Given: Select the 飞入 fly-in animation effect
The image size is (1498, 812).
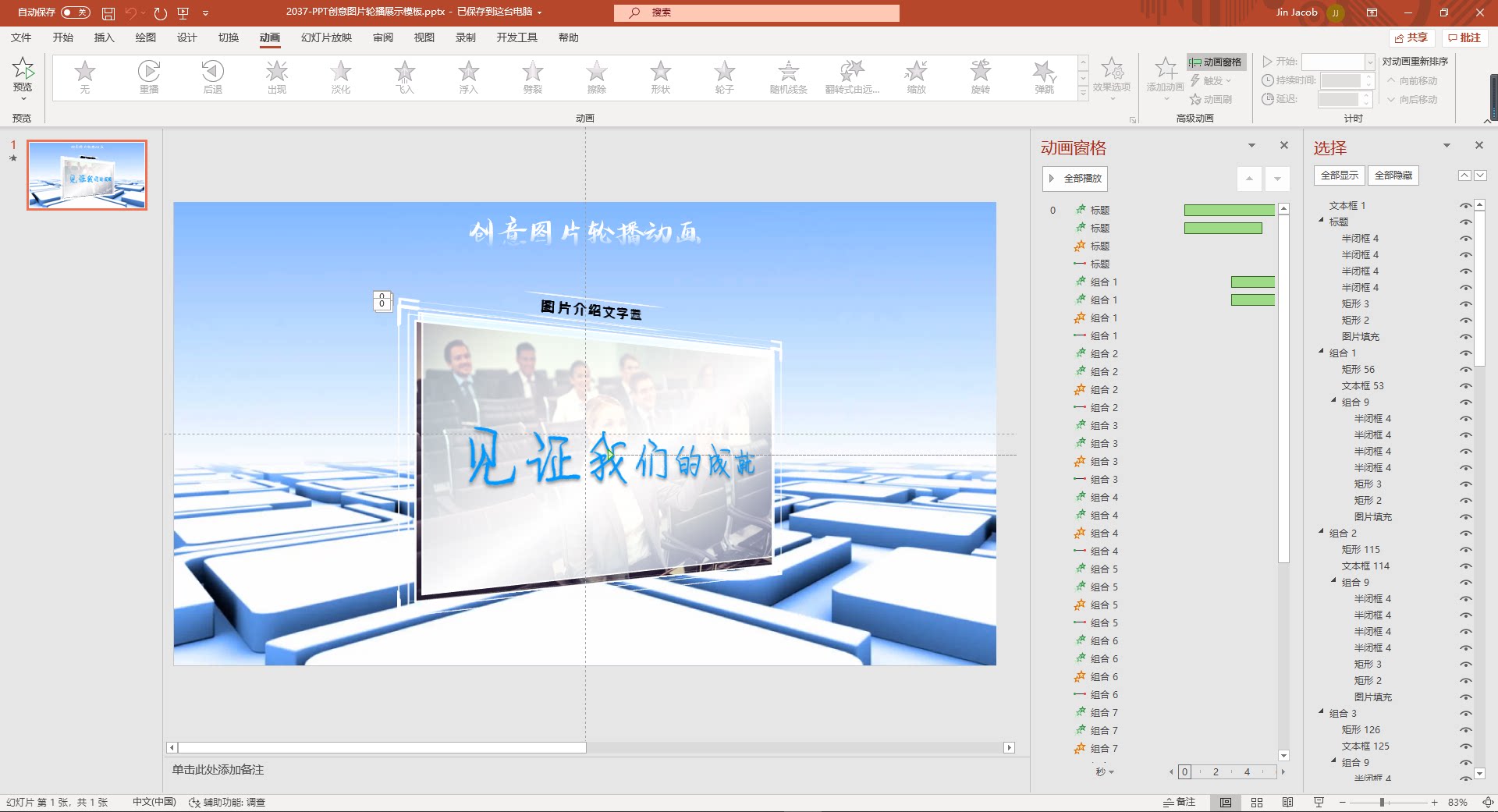Looking at the screenshot, I should pyautogui.click(x=405, y=77).
